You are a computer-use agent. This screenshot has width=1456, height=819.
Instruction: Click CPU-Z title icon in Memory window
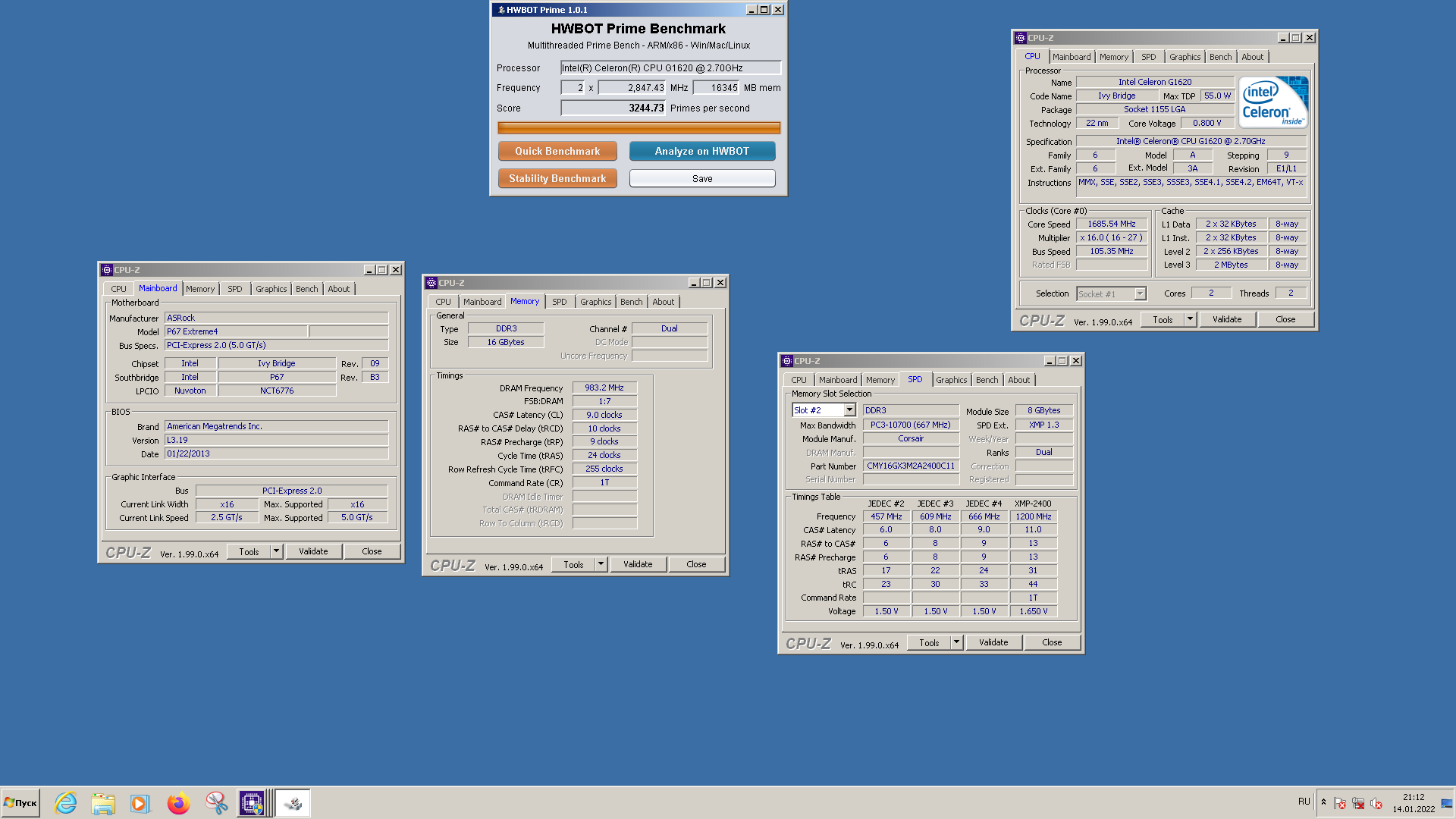(x=431, y=283)
